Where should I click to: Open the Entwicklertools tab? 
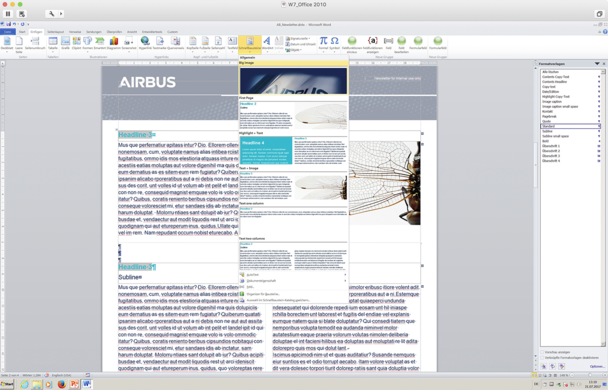coord(152,32)
